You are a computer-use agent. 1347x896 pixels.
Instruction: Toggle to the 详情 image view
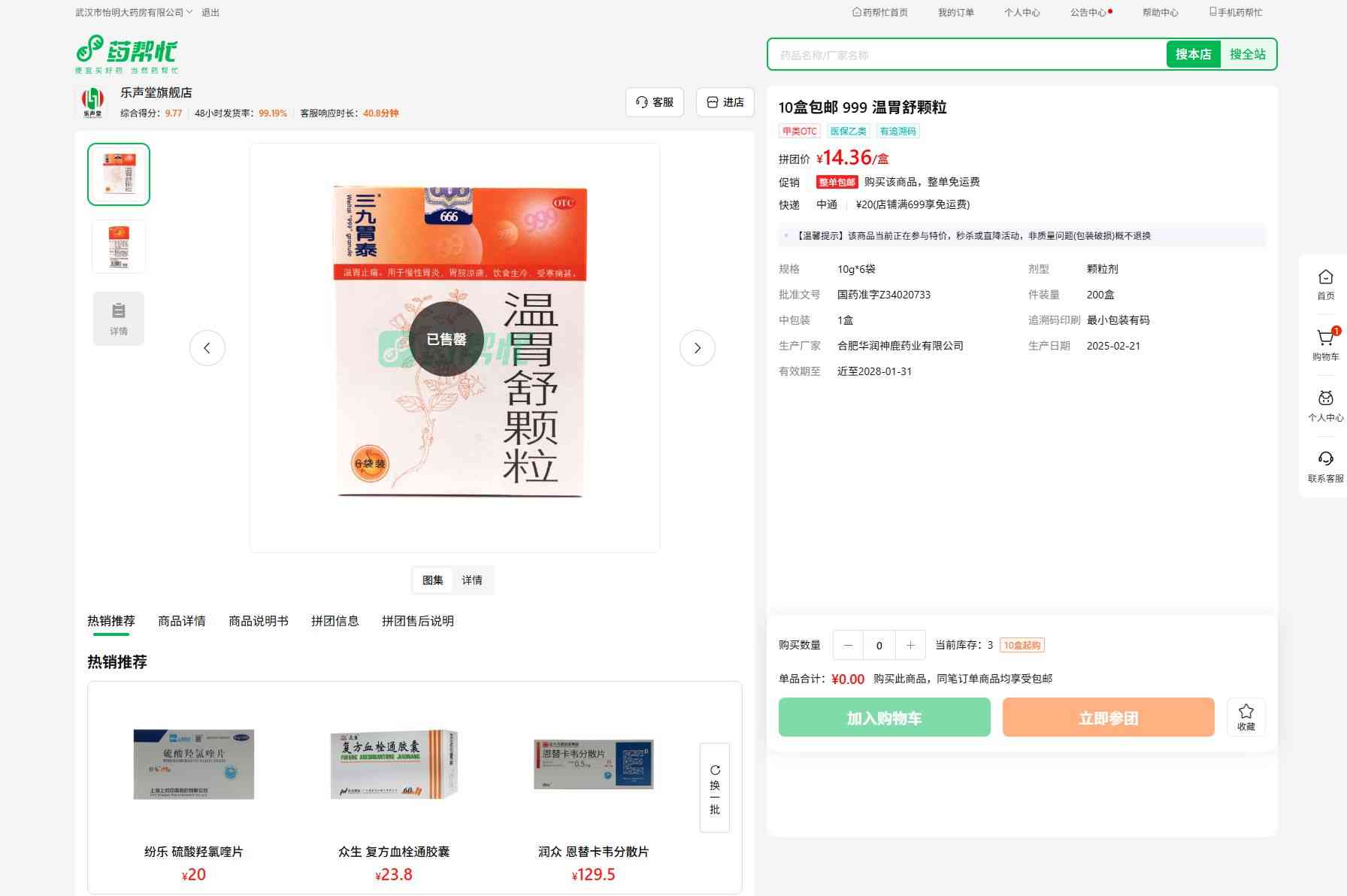[472, 580]
